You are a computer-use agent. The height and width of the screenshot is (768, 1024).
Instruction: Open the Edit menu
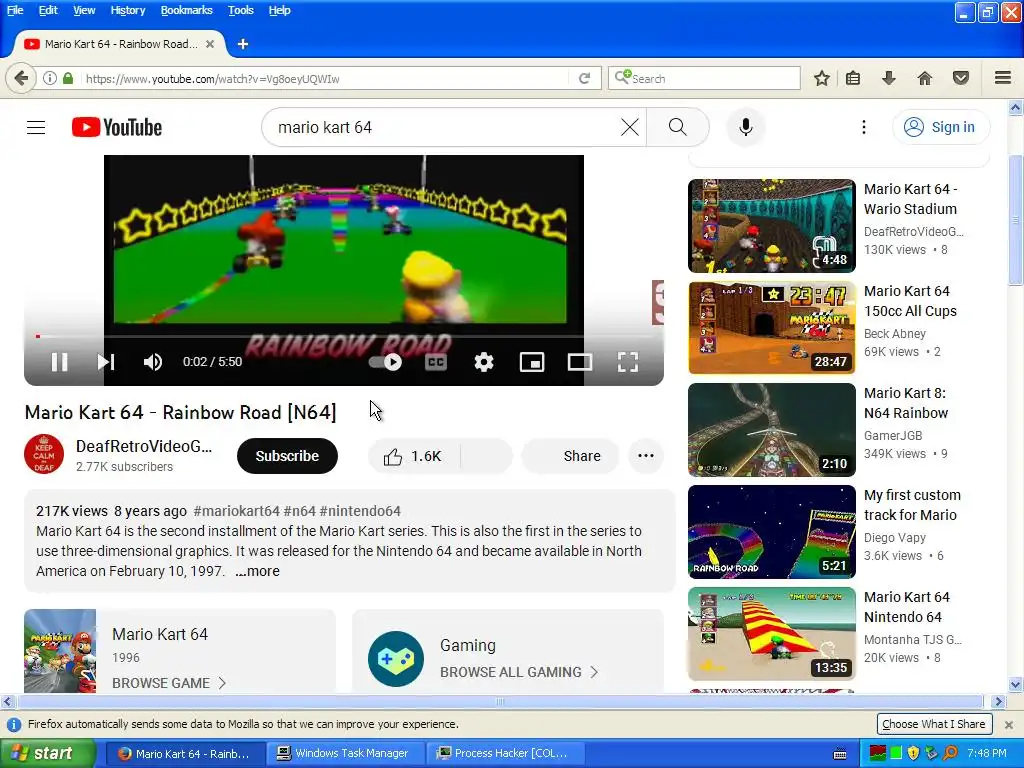pyautogui.click(x=48, y=10)
